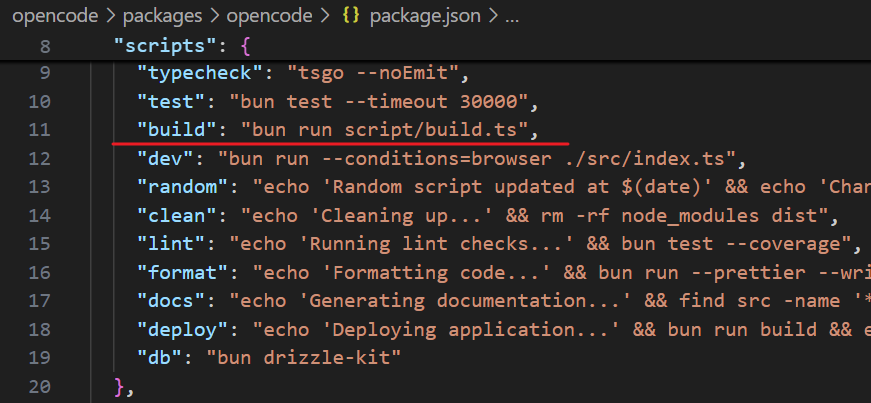The image size is (871, 403).
Task: Open the "packages" breadcrumb segment
Action: pyautogui.click(x=162, y=16)
